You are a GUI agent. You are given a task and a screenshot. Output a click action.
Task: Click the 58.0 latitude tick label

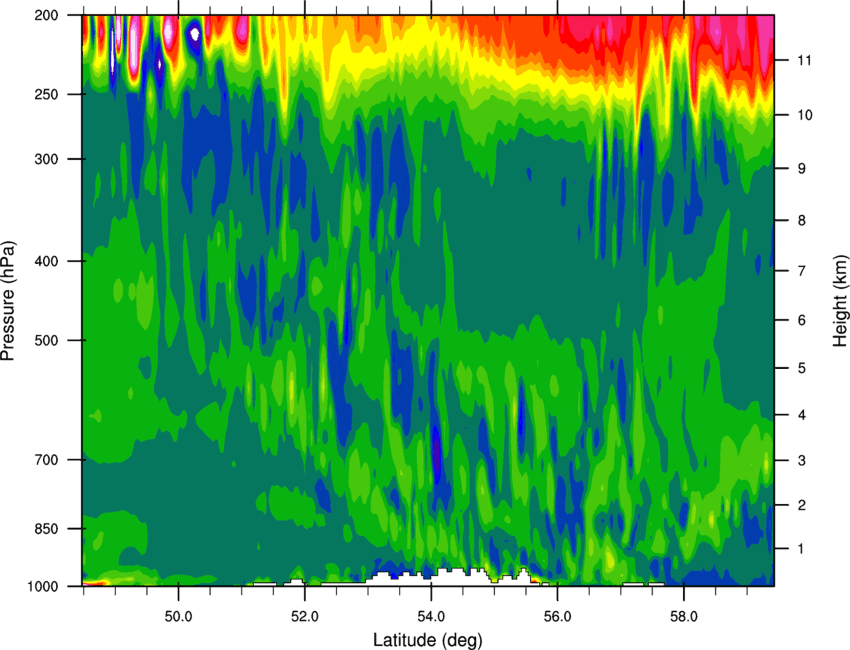click(x=684, y=616)
